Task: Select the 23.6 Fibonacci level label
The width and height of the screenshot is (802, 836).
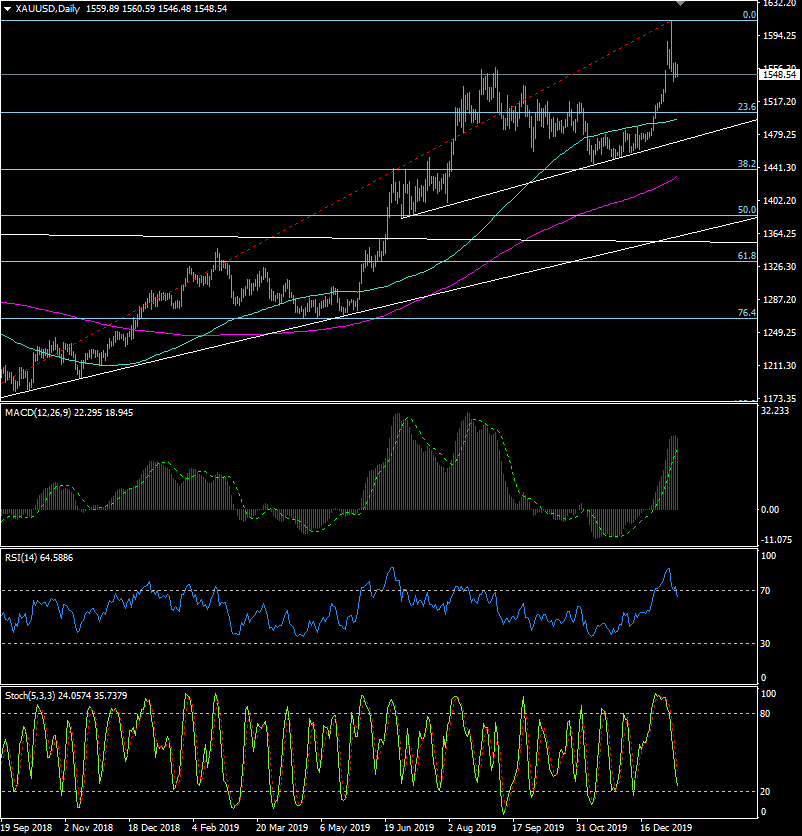Action: (x=746, y=107)
